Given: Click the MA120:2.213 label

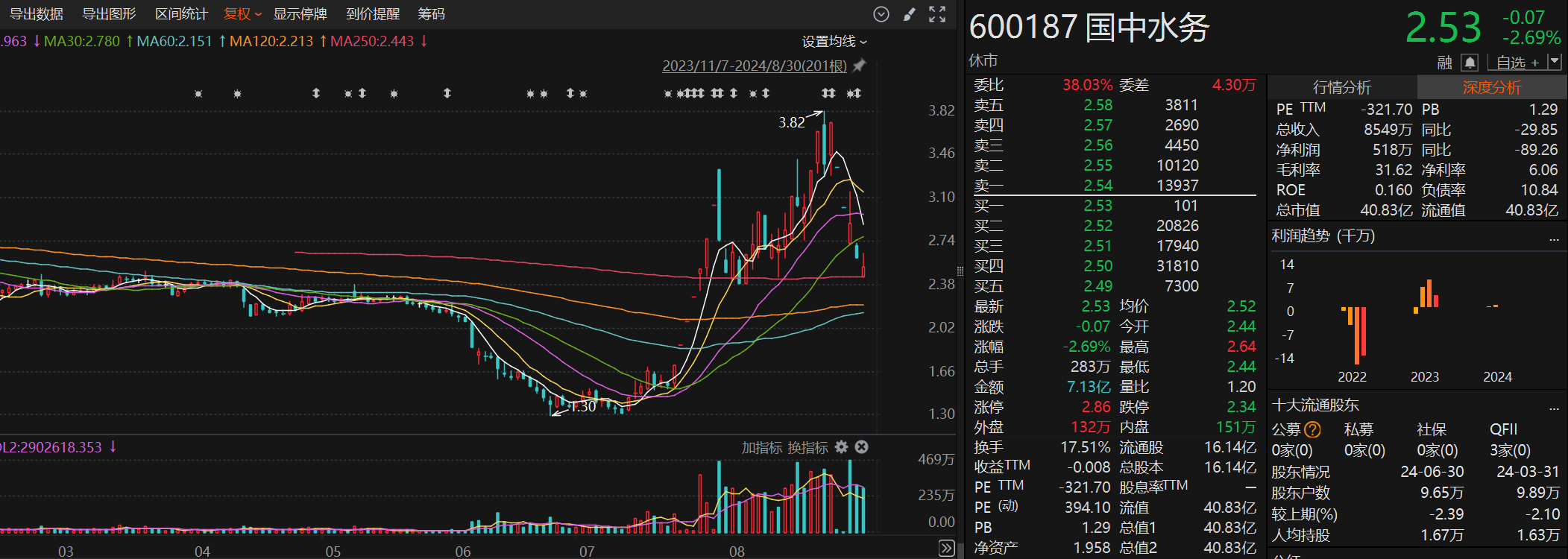Looking at the screenshot, I should [x=271, y=41].
